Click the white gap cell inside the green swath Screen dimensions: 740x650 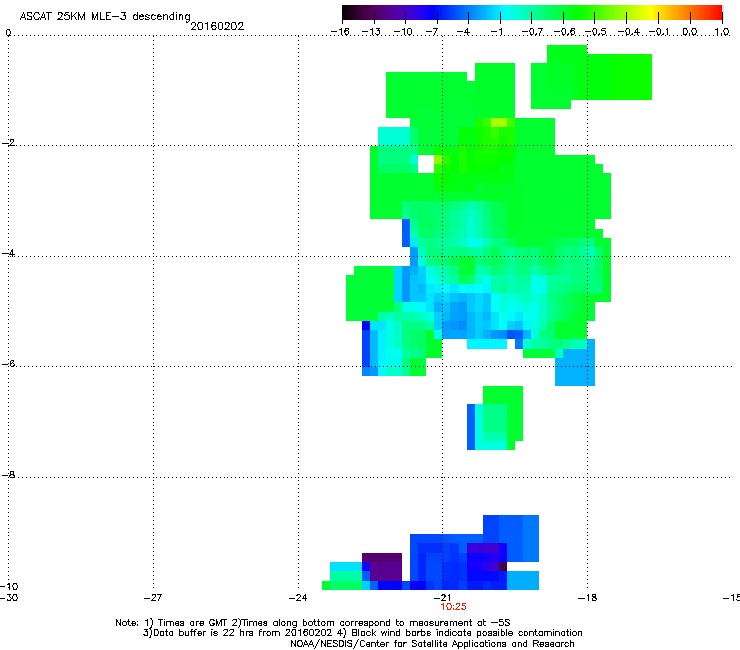426,164
